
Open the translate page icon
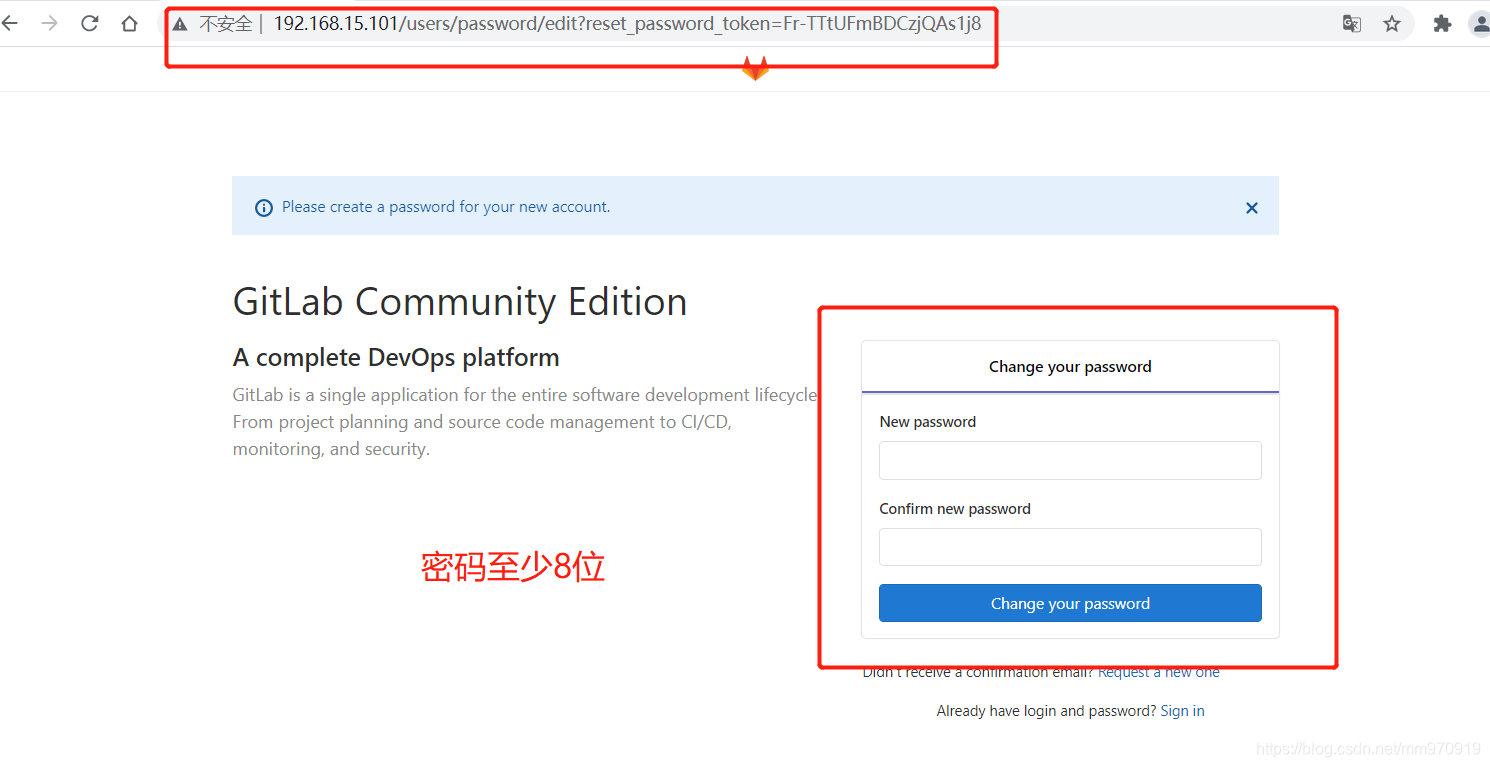tap(1352, 24)
